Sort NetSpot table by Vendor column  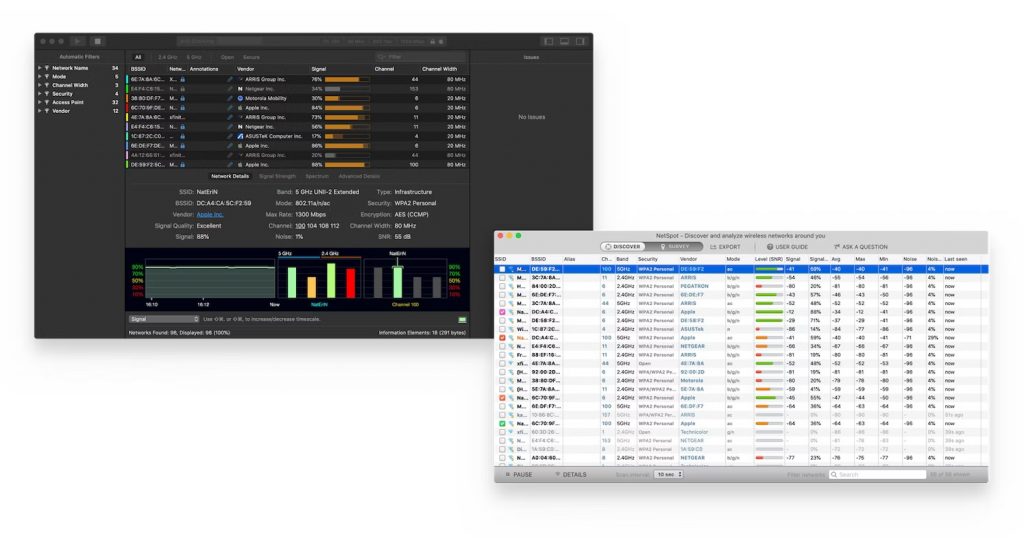688,259
